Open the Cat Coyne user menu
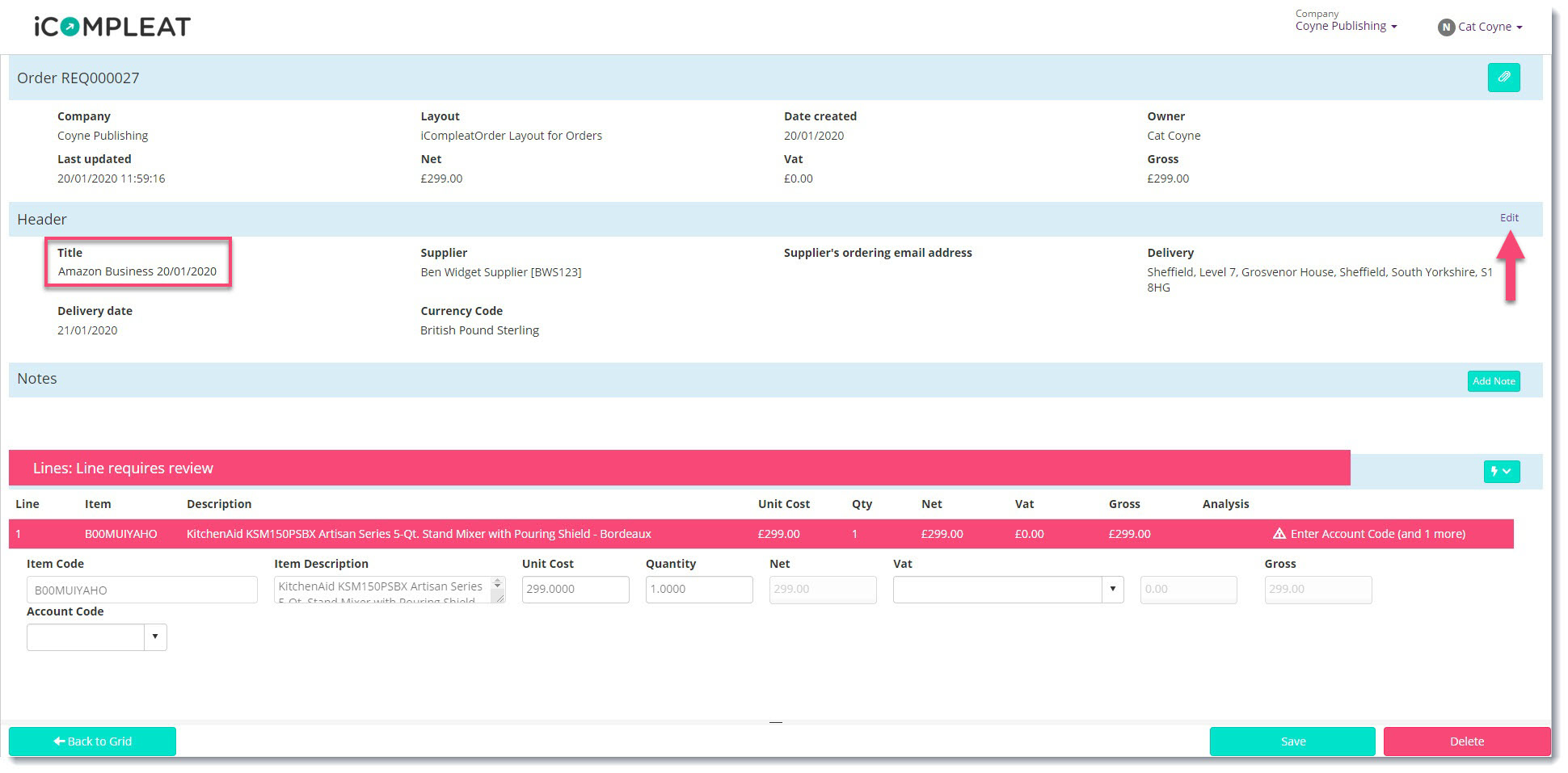The image size is (1568, 773). [1486, 26]
